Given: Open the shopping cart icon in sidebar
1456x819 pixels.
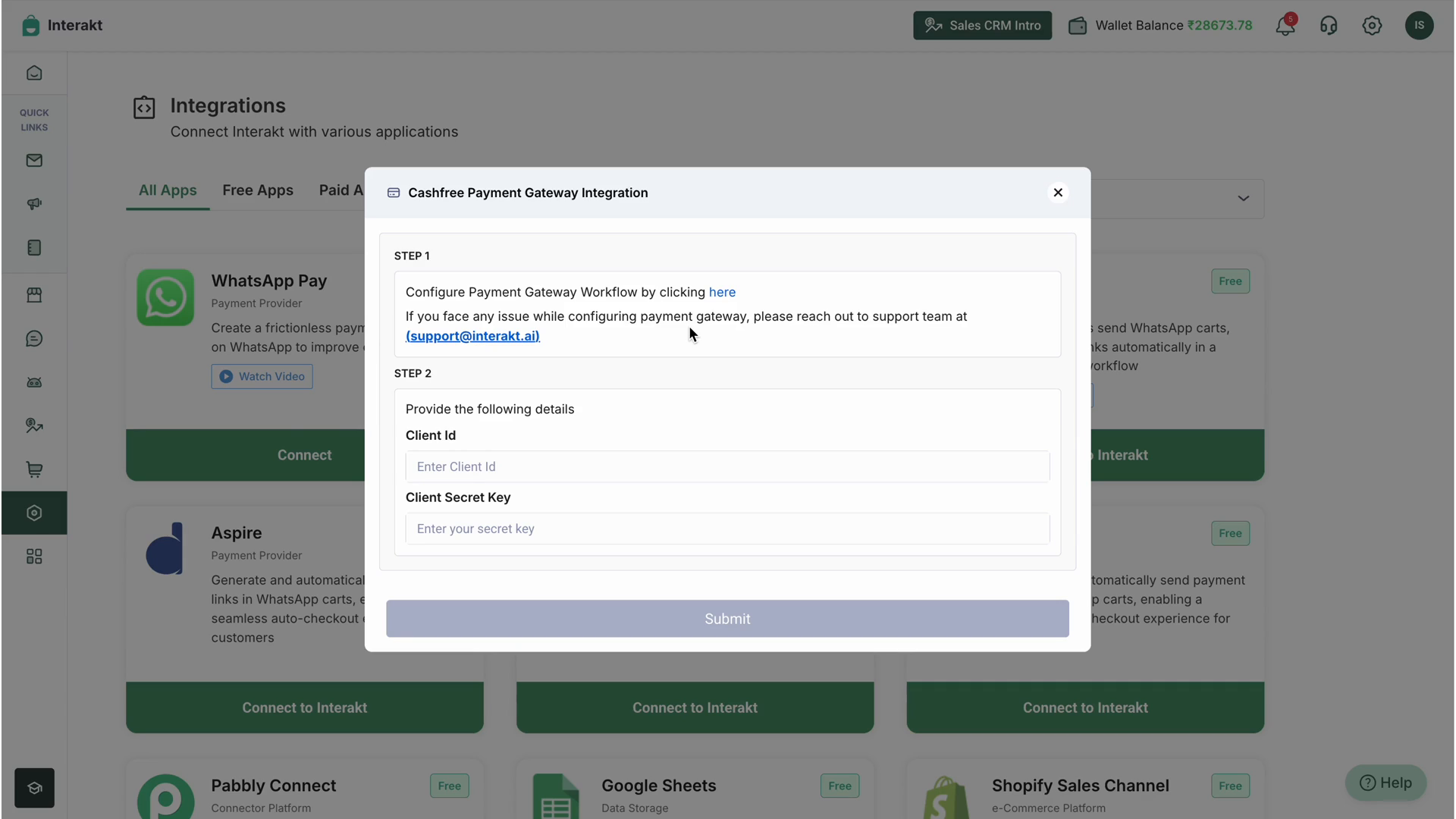Looking at the screenshot, I should click(x=34, y=469).
